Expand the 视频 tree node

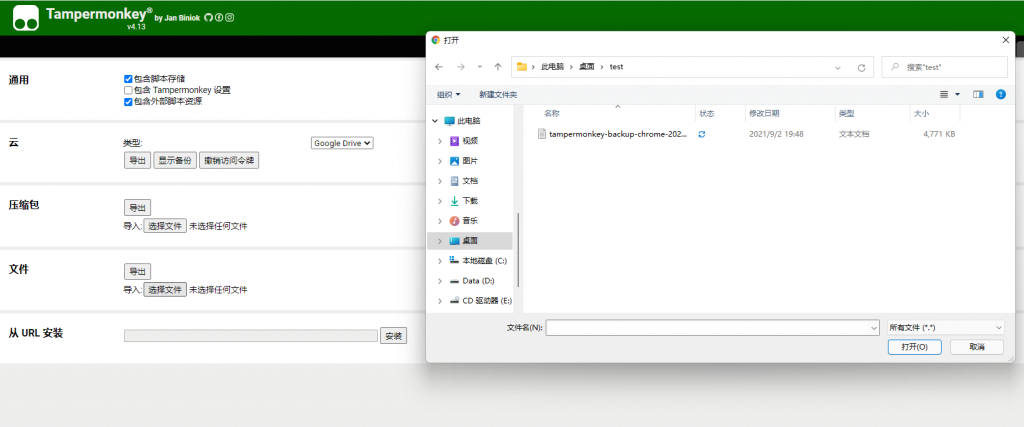441,140
